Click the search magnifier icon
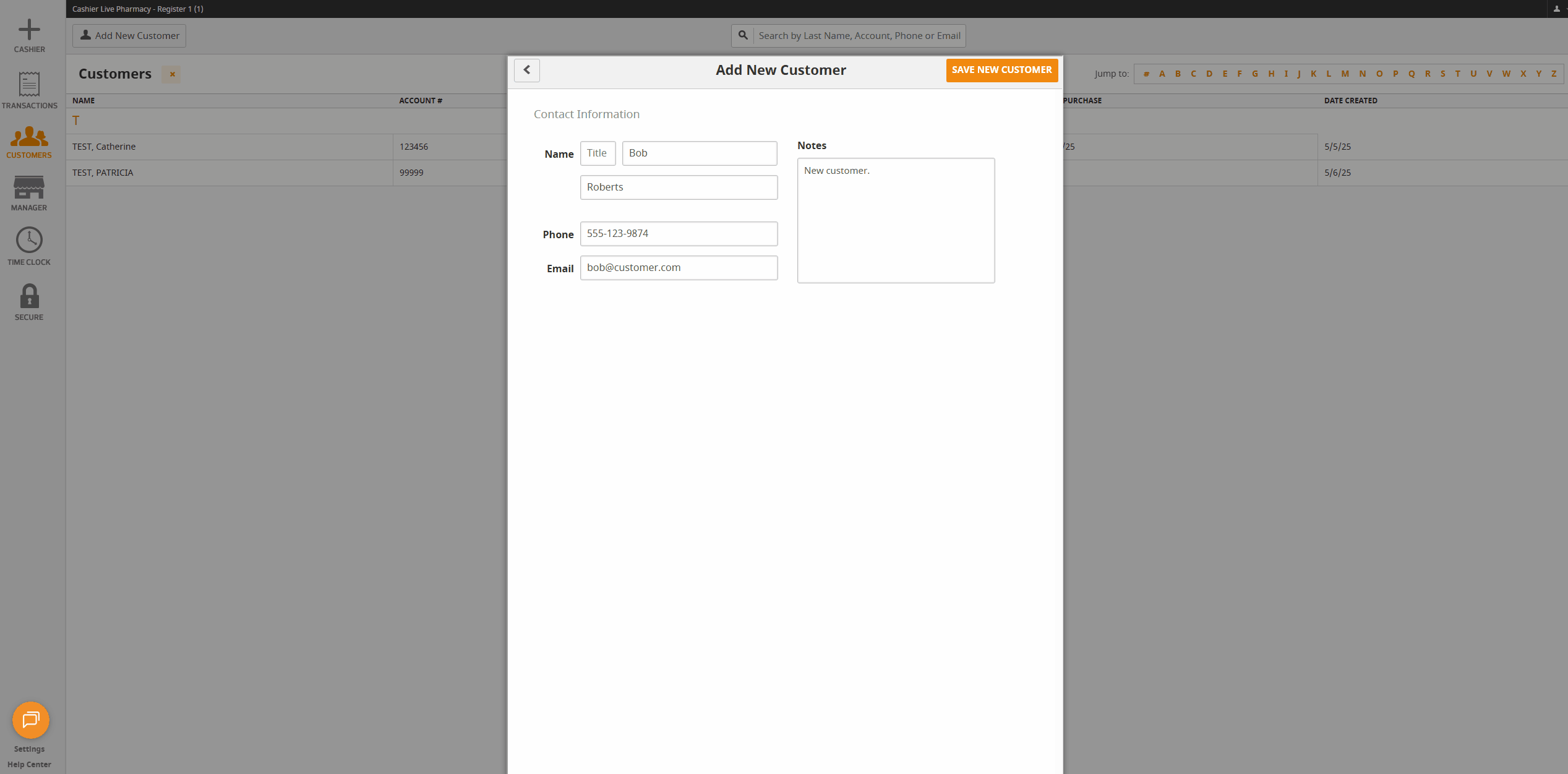This screenshot has height=774, width=1568. click(743, 35)
